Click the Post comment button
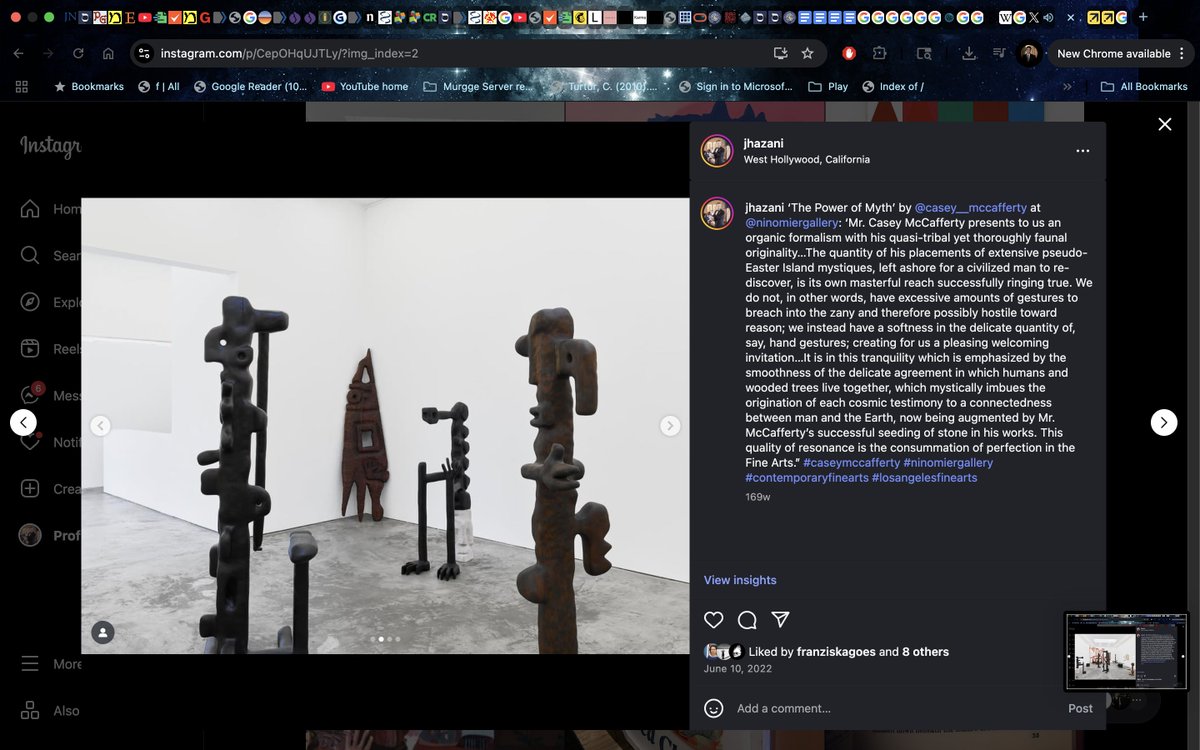 tap(1080, 708)
